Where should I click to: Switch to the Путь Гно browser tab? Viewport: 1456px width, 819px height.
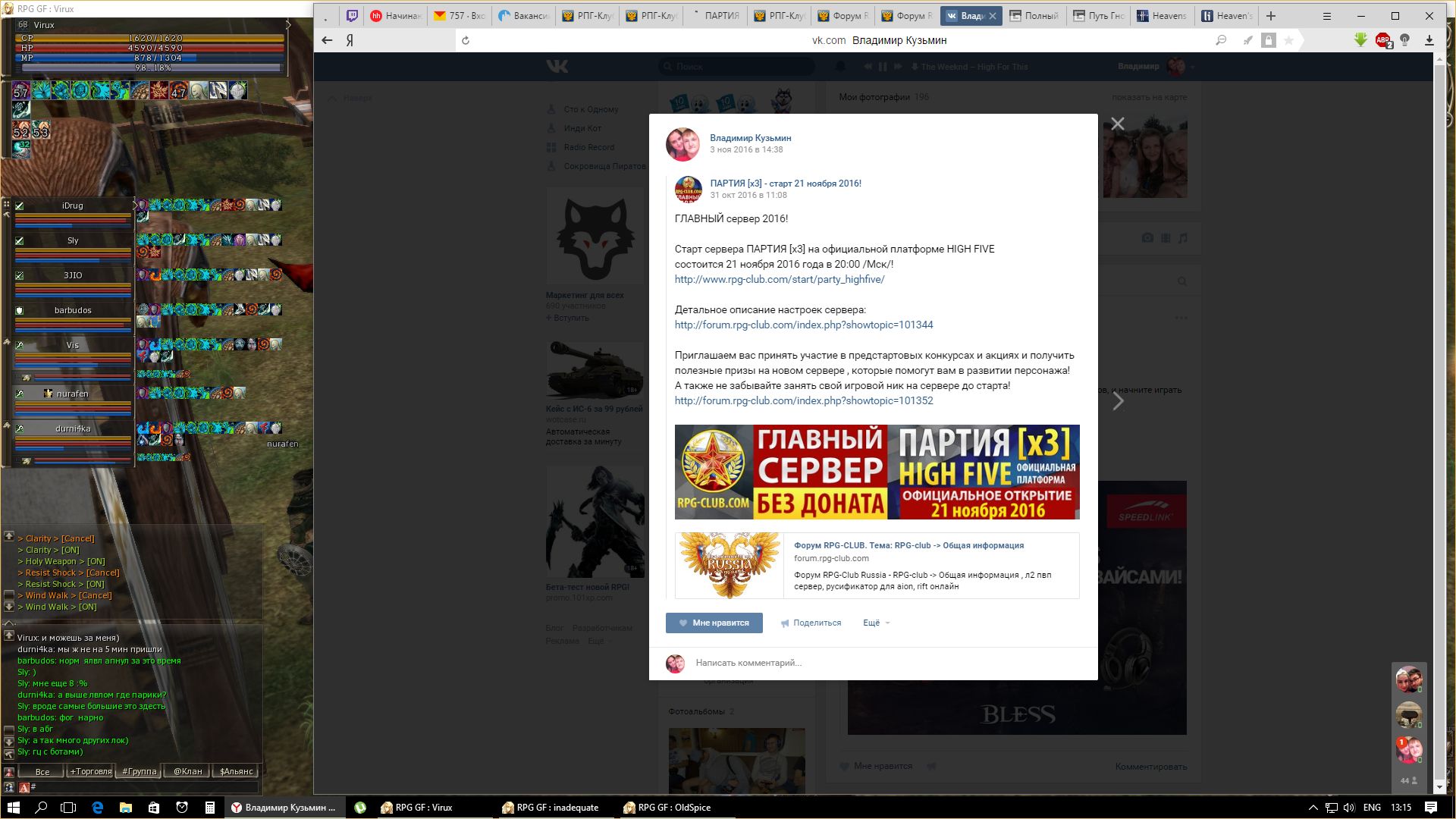tap(1098, 16)
